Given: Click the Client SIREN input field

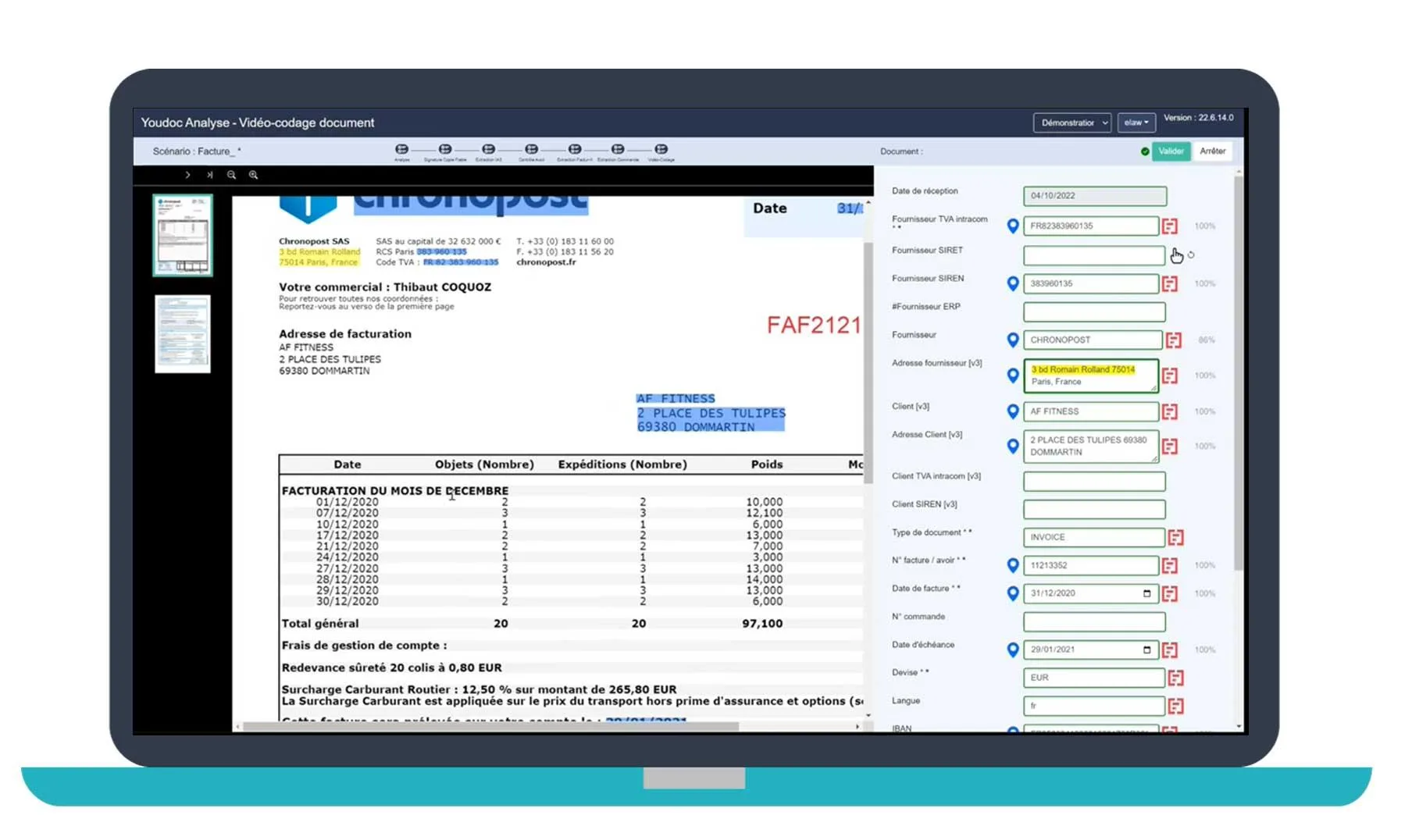Looking at the screenshot, I should click(1094, 509).
